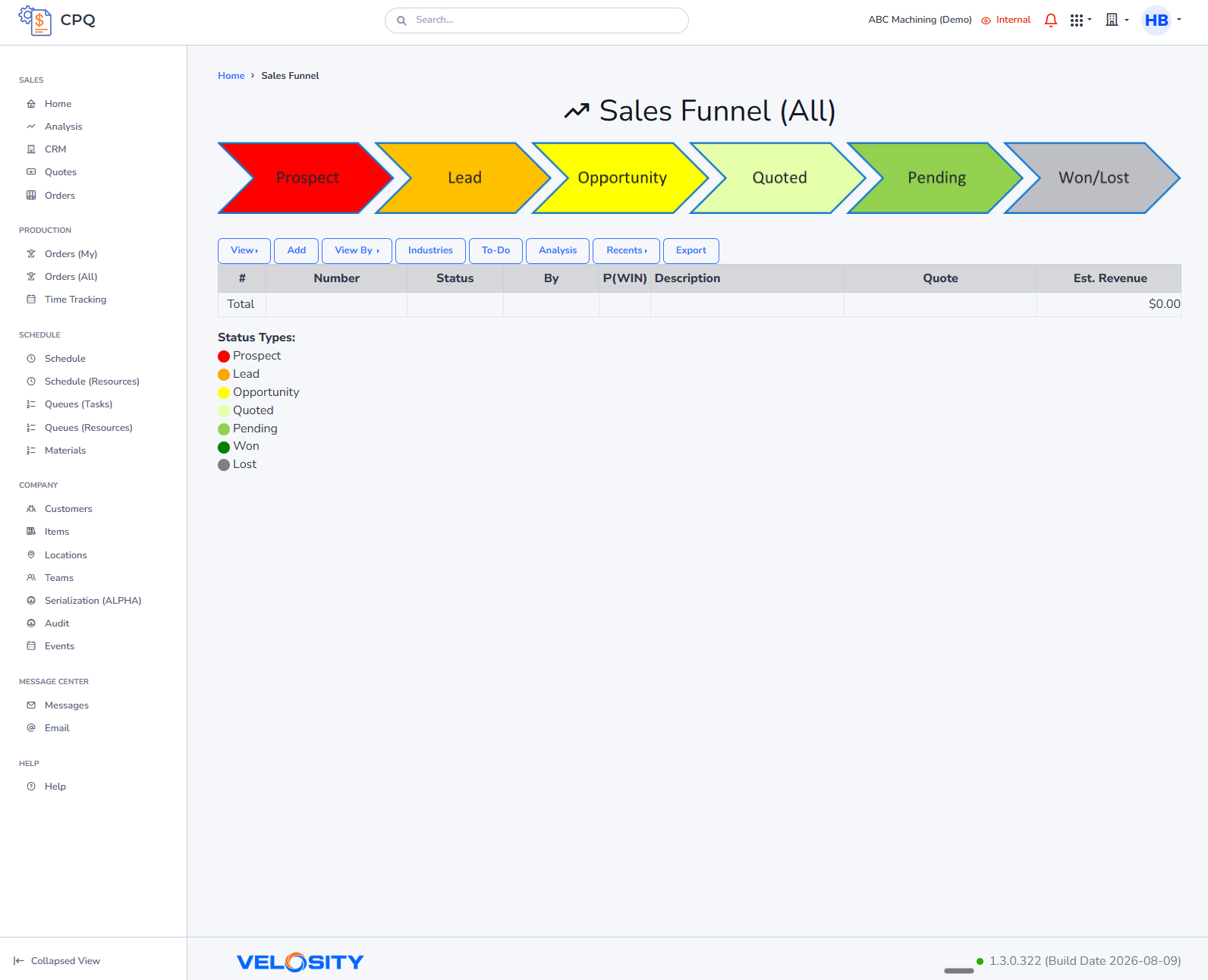This screenshot has width=1208, height=980.
Task: Open the View dropdown button
Action: [x=244, y=251]
